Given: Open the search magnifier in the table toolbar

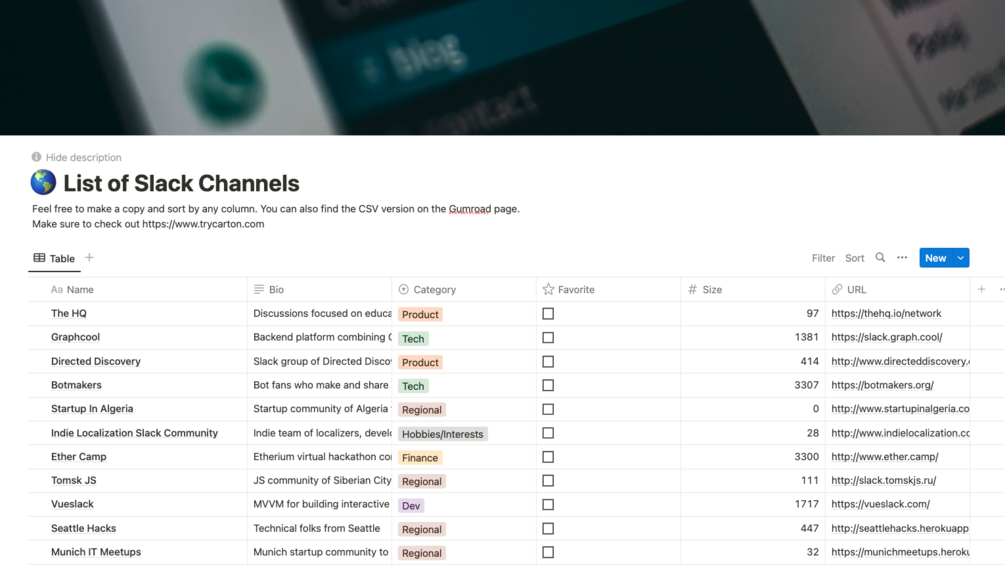Looking at the screenshot, I should [880, 258].
